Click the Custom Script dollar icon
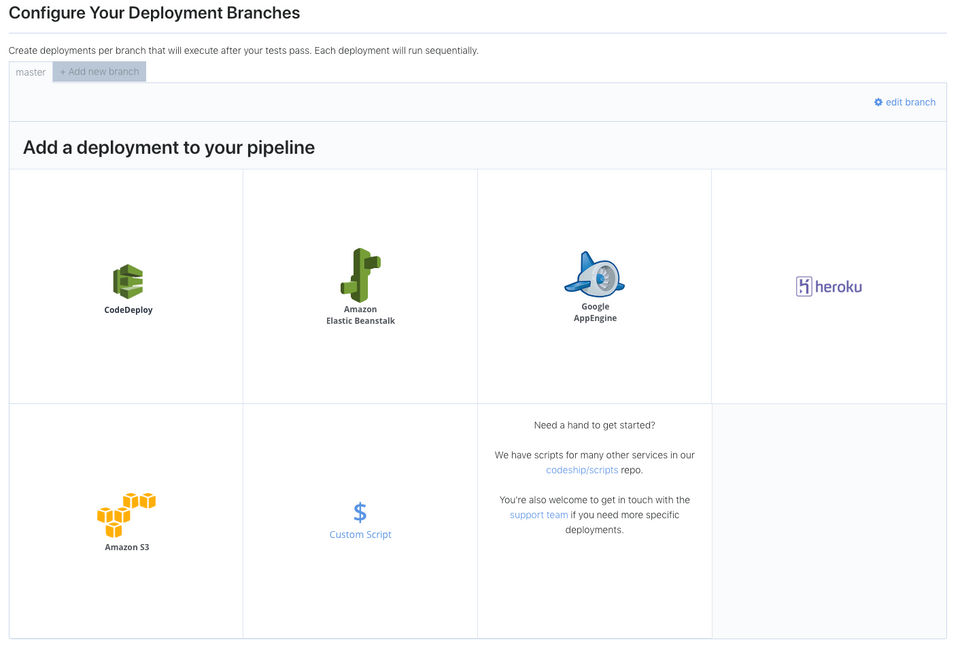Screen dimensions: 960x655 tap(360, 512)
